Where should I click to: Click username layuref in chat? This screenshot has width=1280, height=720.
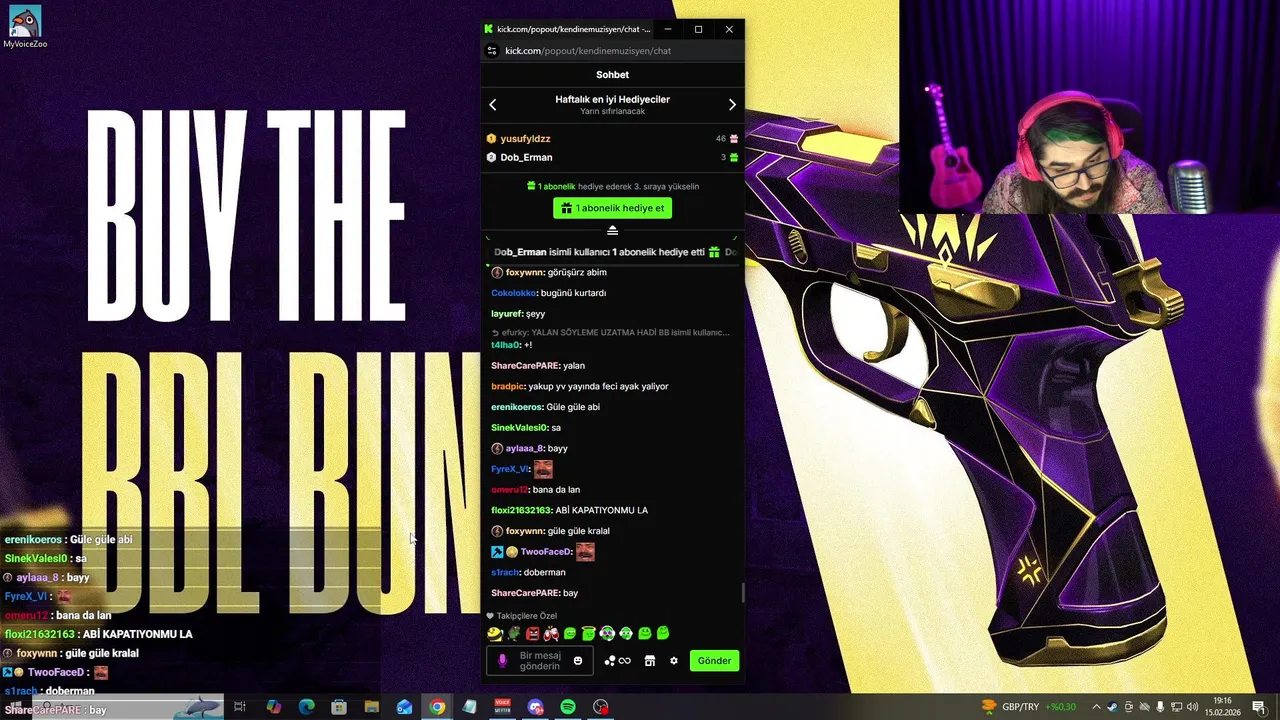tap(506, 314)
